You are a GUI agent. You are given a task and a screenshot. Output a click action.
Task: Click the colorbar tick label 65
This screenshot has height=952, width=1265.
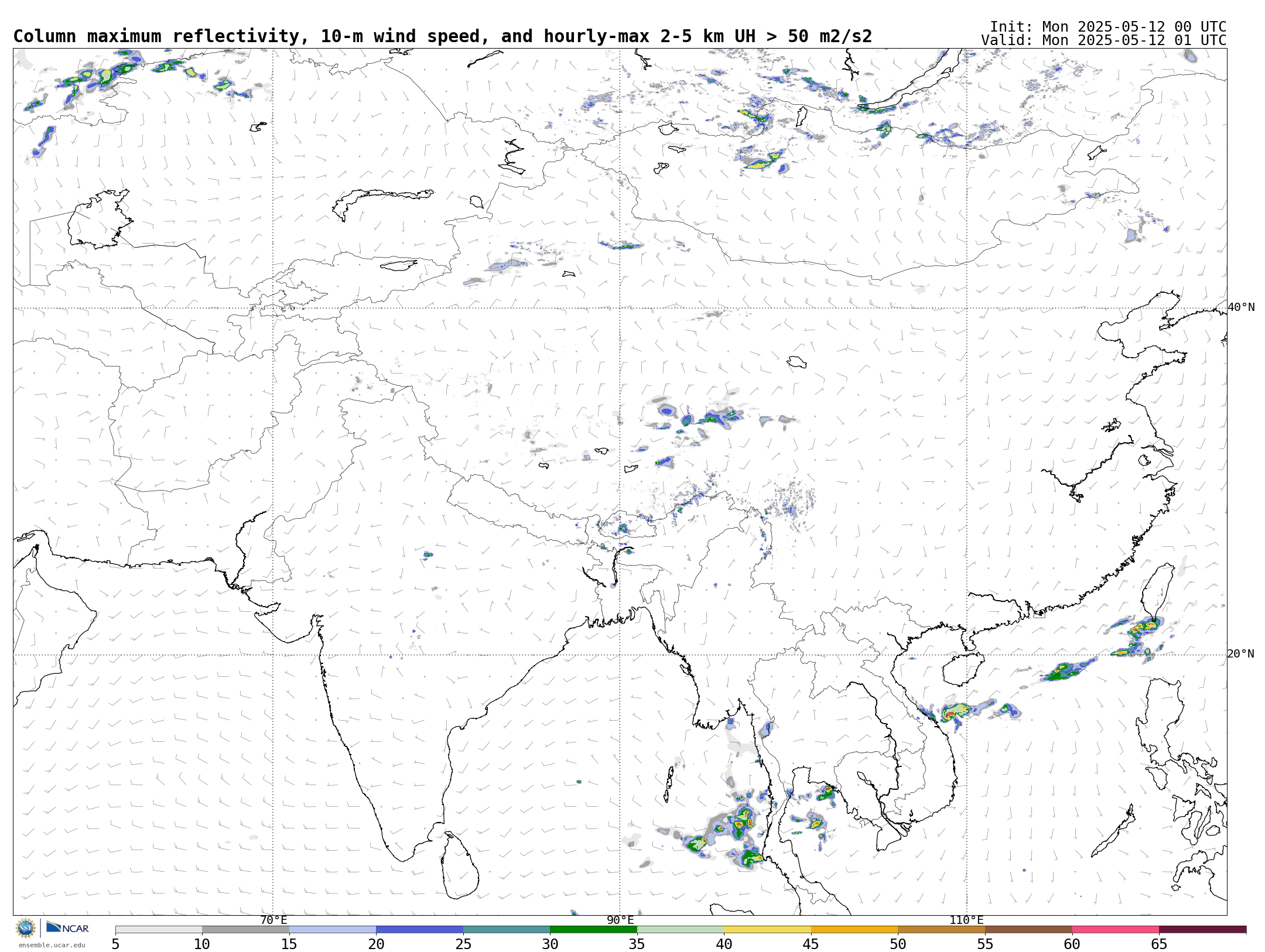(1159, 944)
